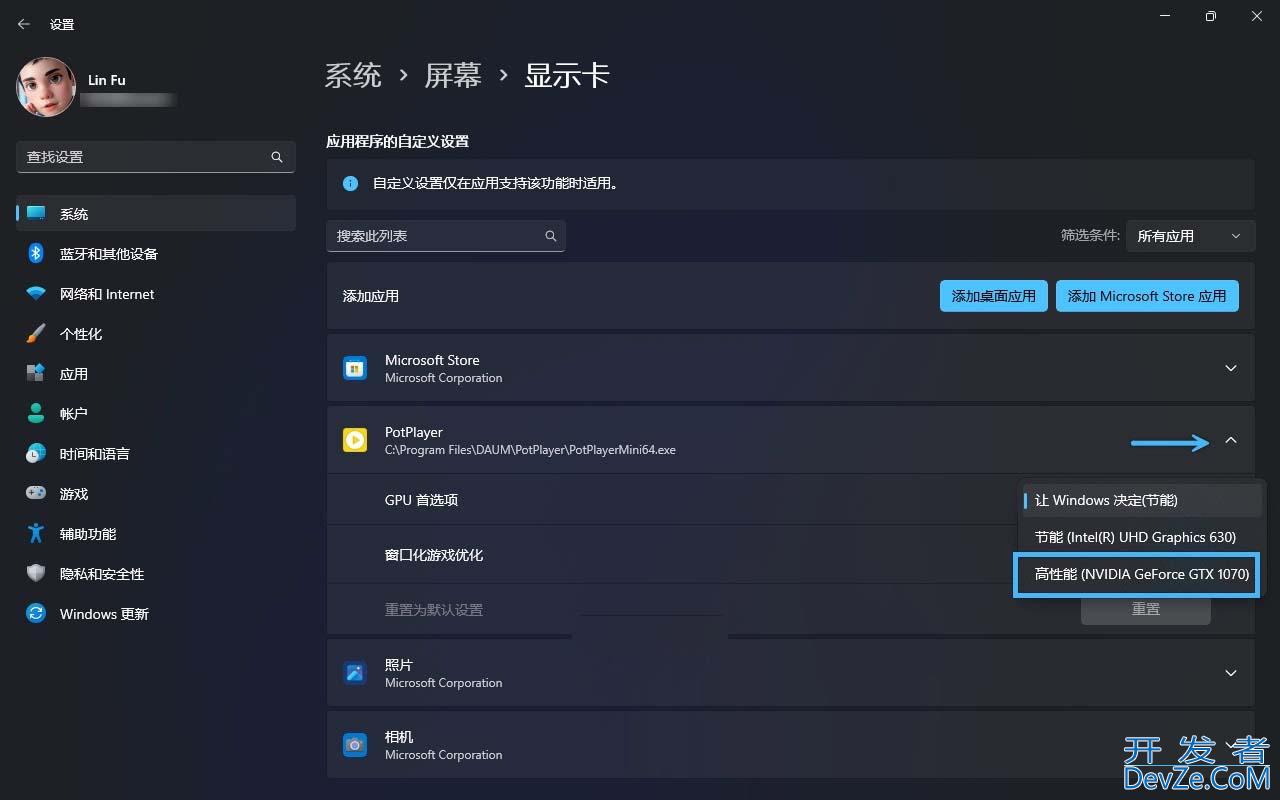The width and height of the screenshot is (1280, 800).
Task: Go to 个性化 settings
Action: click(156, 334)
